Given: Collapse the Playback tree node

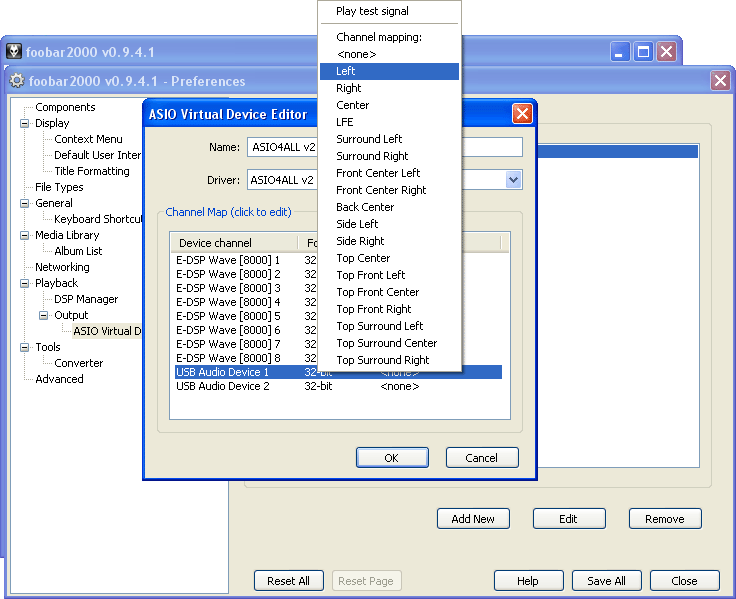Looking at the screenshot, I should click(x=24, y=283).
